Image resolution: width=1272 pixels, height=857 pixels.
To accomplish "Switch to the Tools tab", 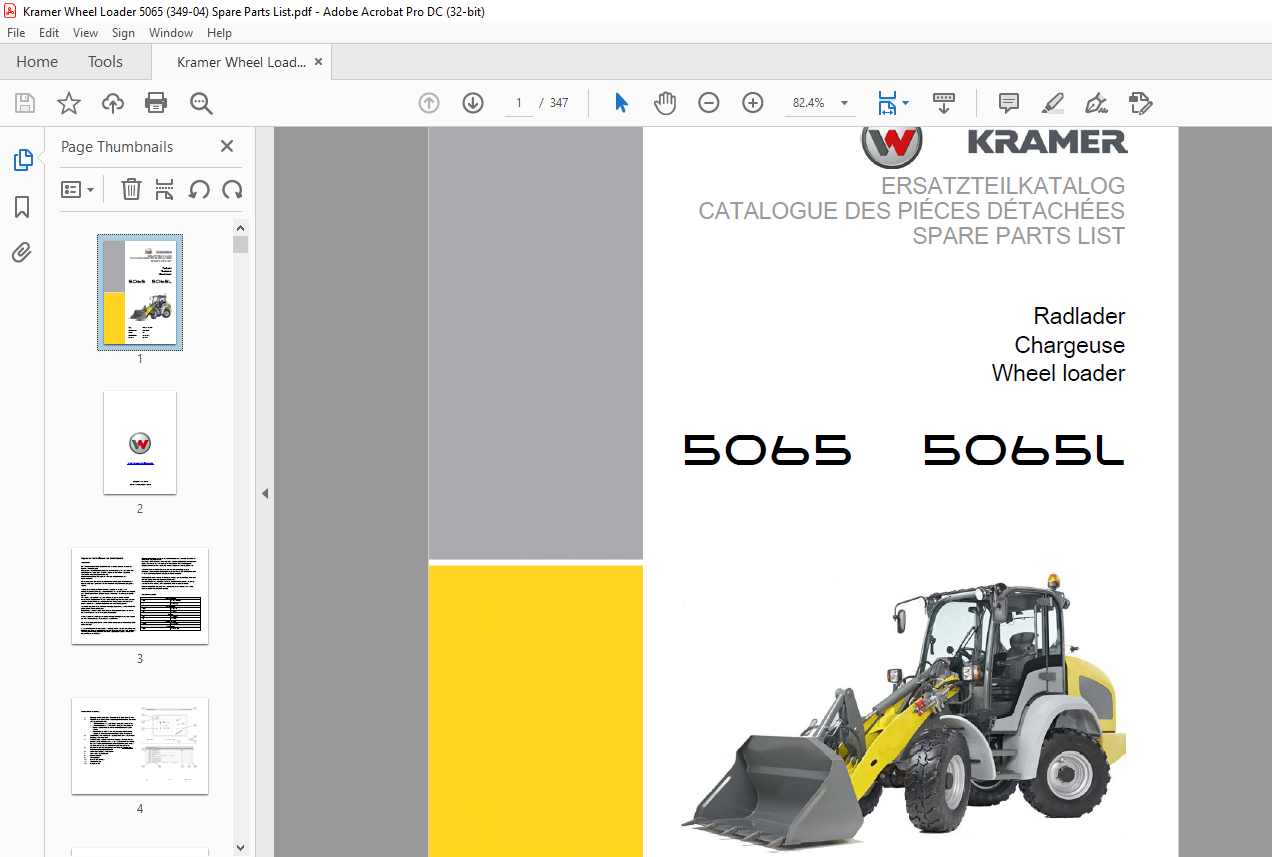I will pyautogui.click(x=105, y=62).
